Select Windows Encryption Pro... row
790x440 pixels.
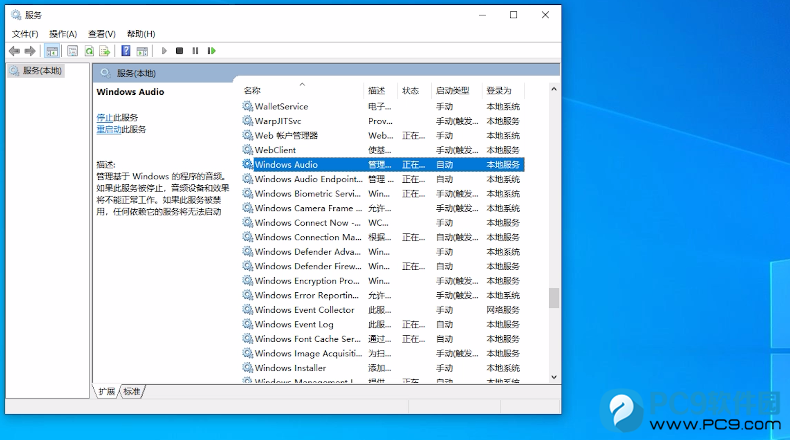coord(383,281)
